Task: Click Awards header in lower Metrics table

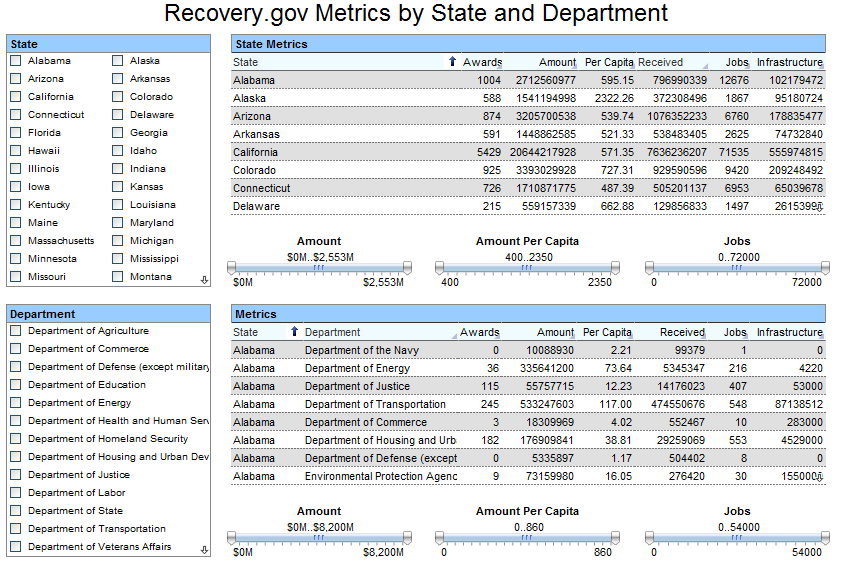Action: pyautogui.click(x=479, y=332)
